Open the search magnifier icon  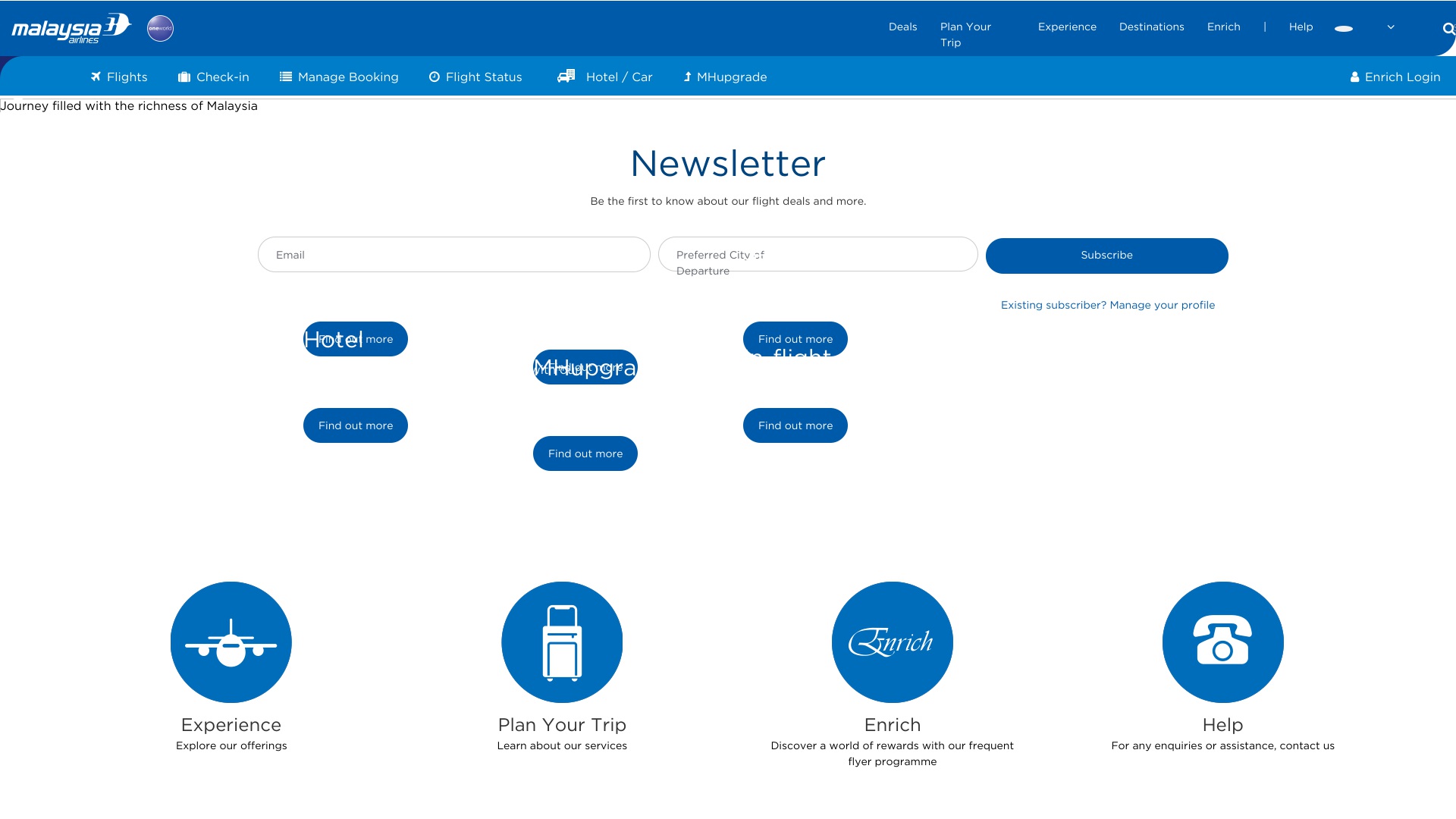coord(1448,29)
